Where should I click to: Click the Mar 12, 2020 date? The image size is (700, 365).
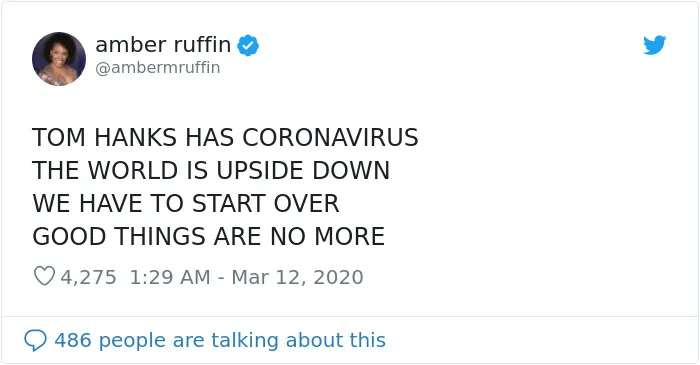coord(297,277)
